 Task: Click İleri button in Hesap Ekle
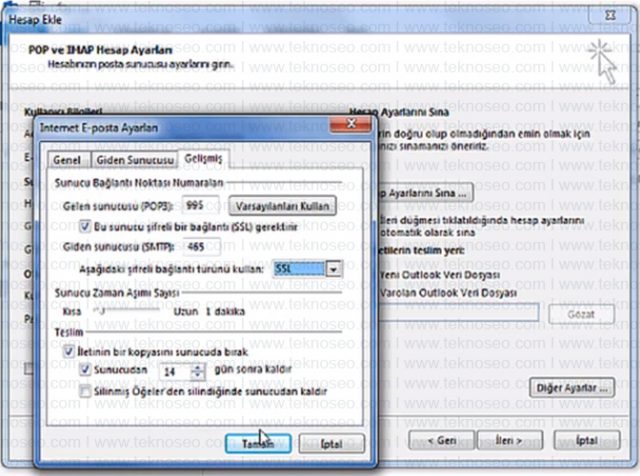click(x=509, y=441)
